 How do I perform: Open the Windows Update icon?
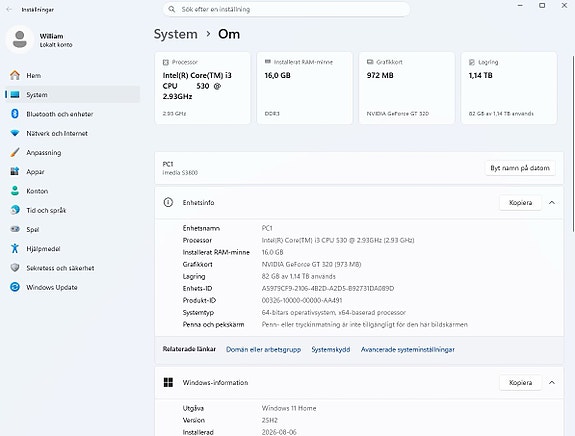pyautogui.click(x=15, y=287)
